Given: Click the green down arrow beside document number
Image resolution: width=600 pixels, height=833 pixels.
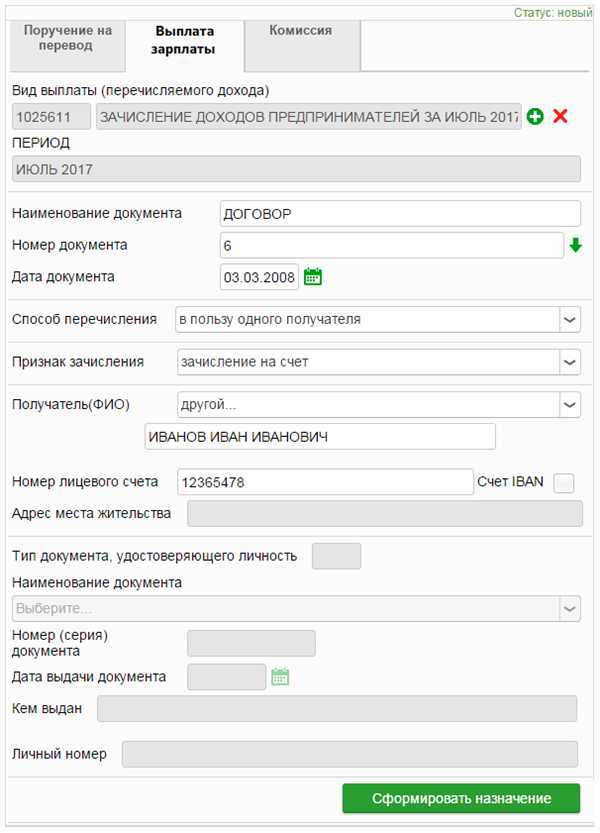Looking at the screenshot, I should pyautogui.click(x=576, y=245).
